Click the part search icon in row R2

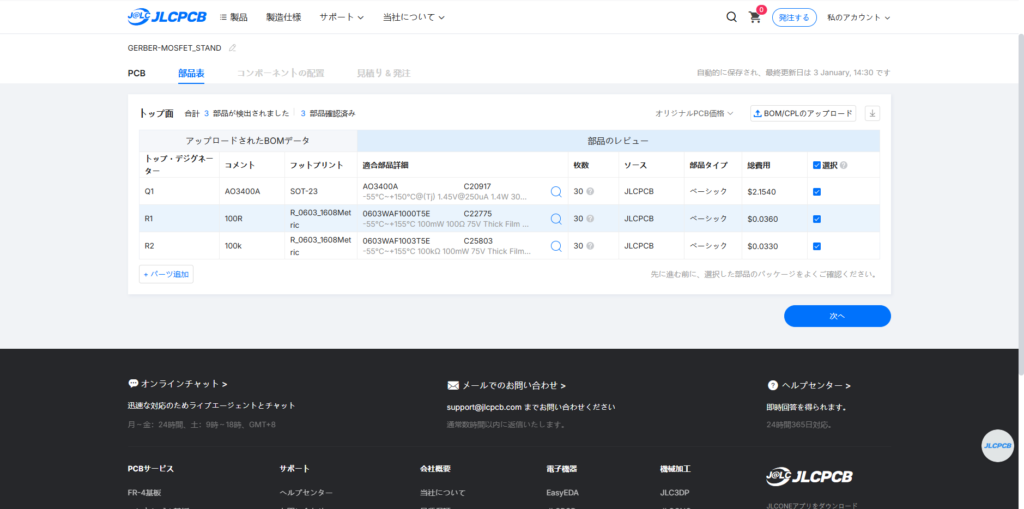click(556, 246)
